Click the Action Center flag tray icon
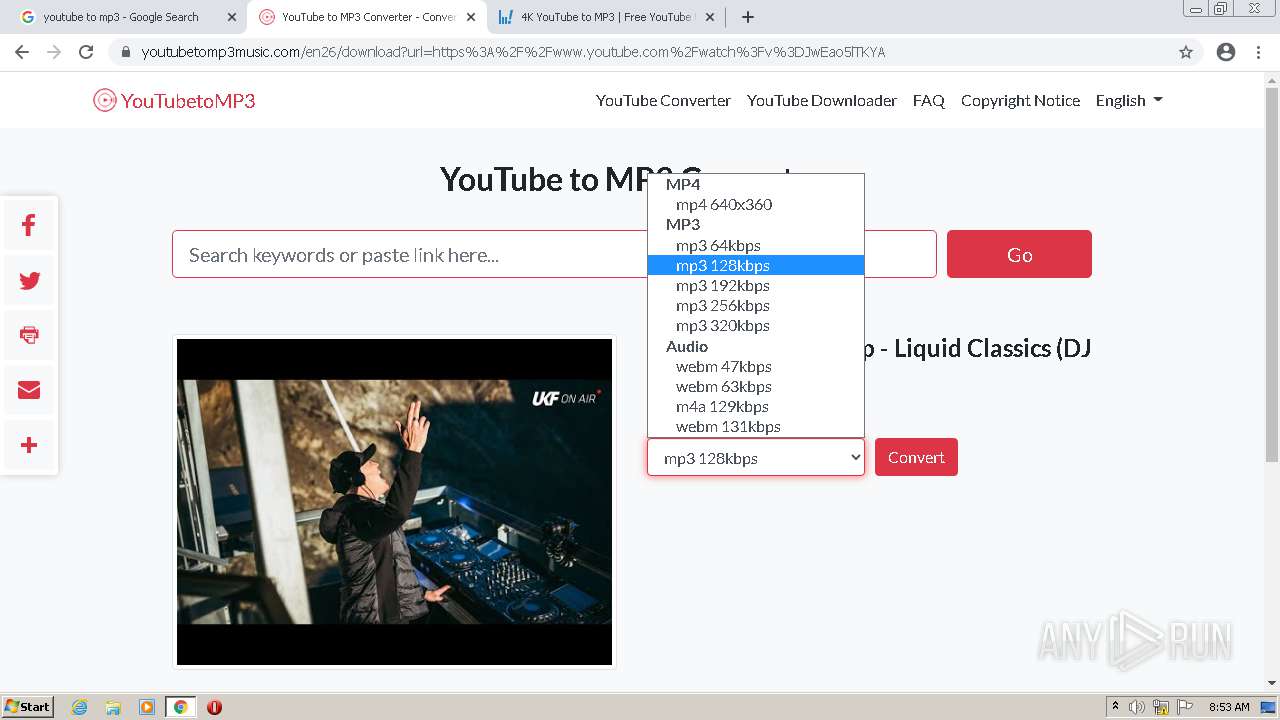The image size is (1280, 720). pyautogui.click(x=1185, y=707)
